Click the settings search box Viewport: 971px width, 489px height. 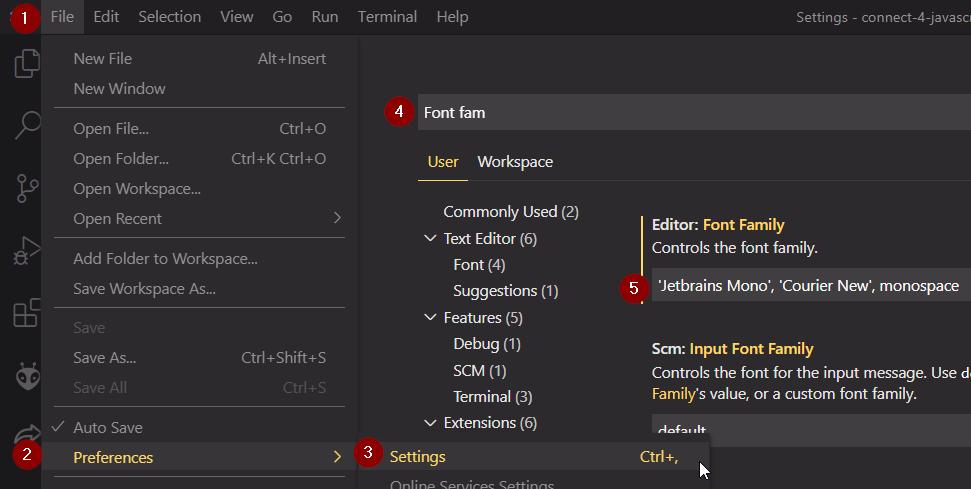[x=690, y=112]
